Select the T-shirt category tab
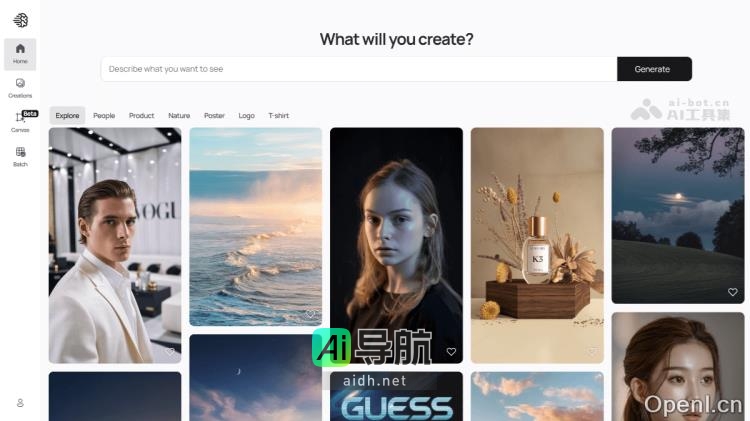 [278, 116]
